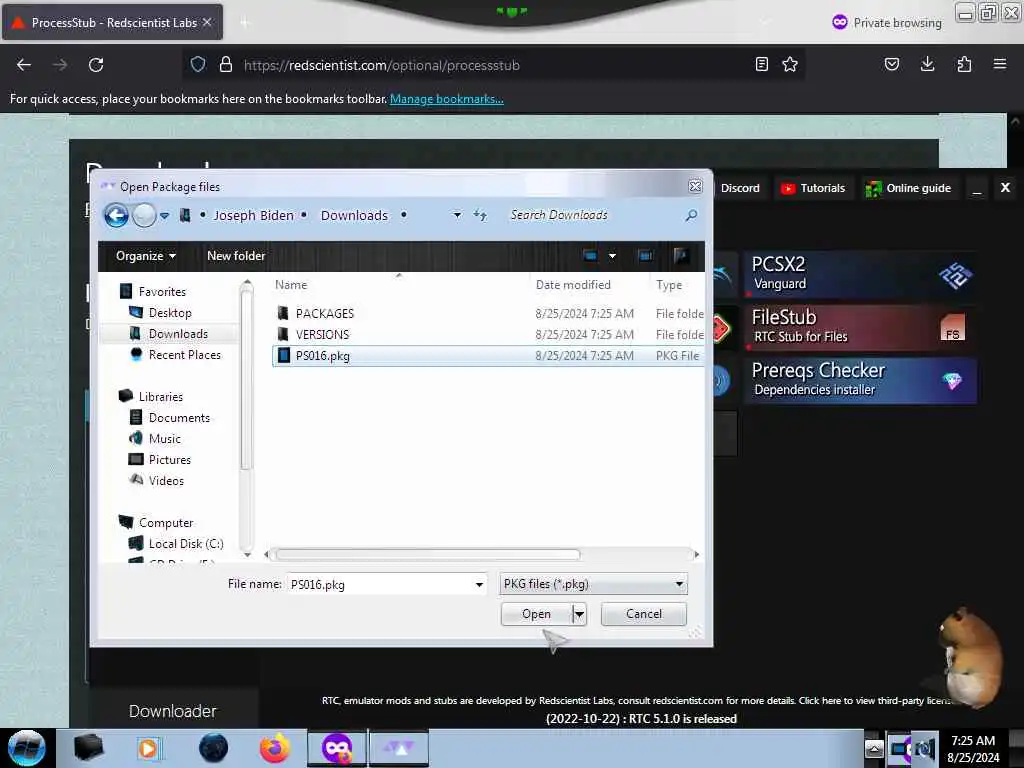Viewport: 1024px width, 768px height.
Task: Open view options dropdown arrow
Action: 613,256
